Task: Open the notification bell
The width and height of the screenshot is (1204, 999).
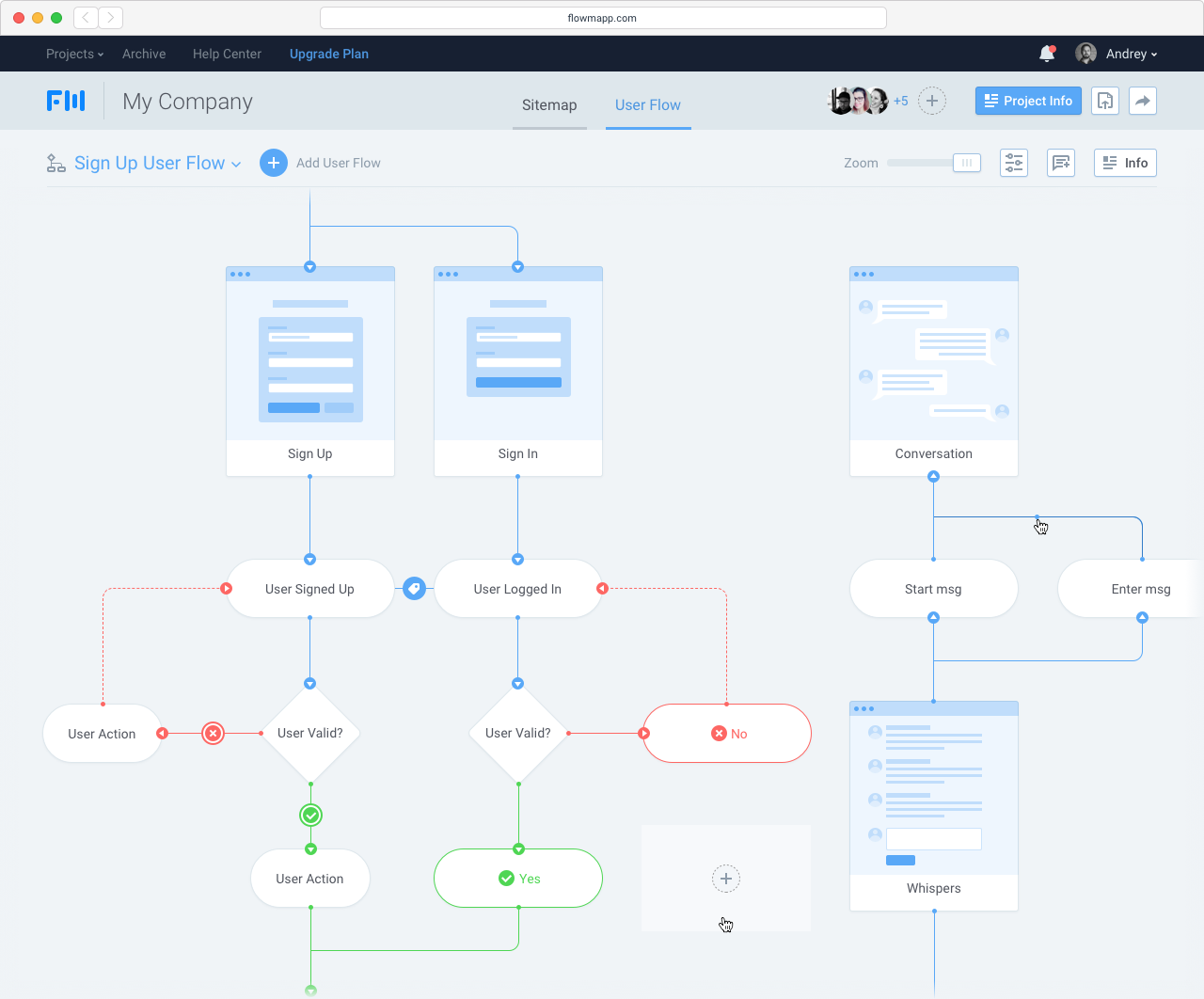Action: point(1046,54)
